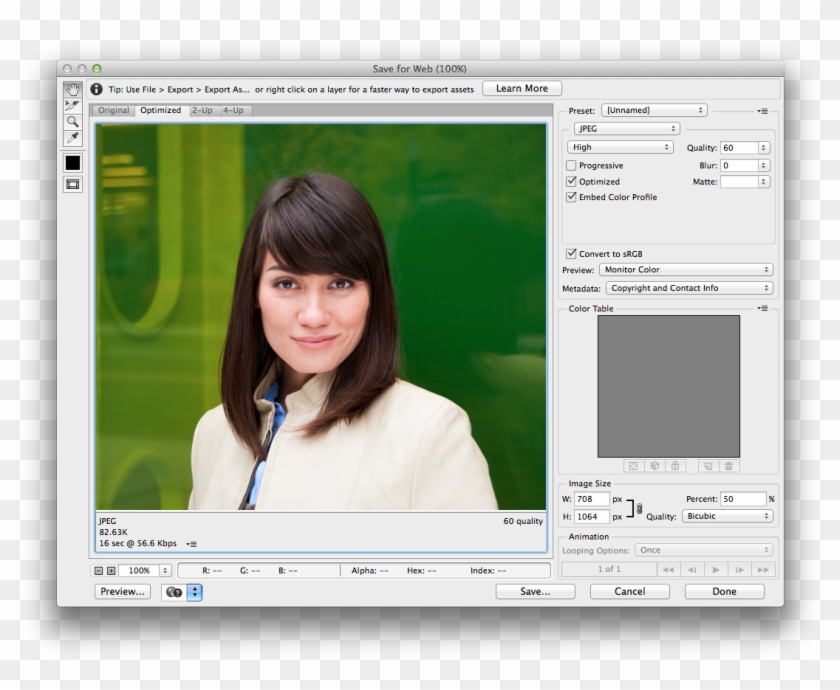Viewport: 840px width, 690px height.
Task: Uncheck the Optimized option
Action: [571, 181]
